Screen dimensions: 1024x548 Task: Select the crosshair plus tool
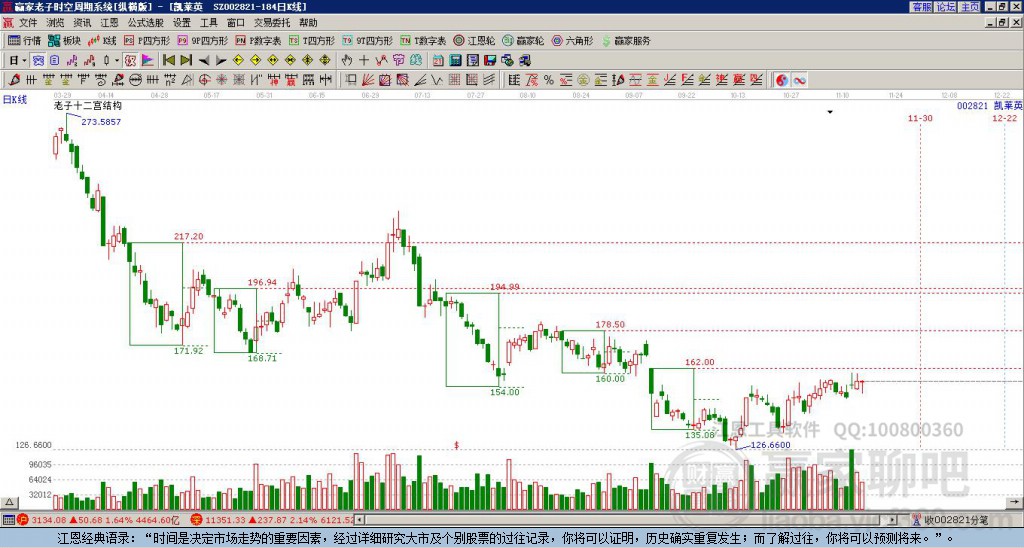(364, 60)
